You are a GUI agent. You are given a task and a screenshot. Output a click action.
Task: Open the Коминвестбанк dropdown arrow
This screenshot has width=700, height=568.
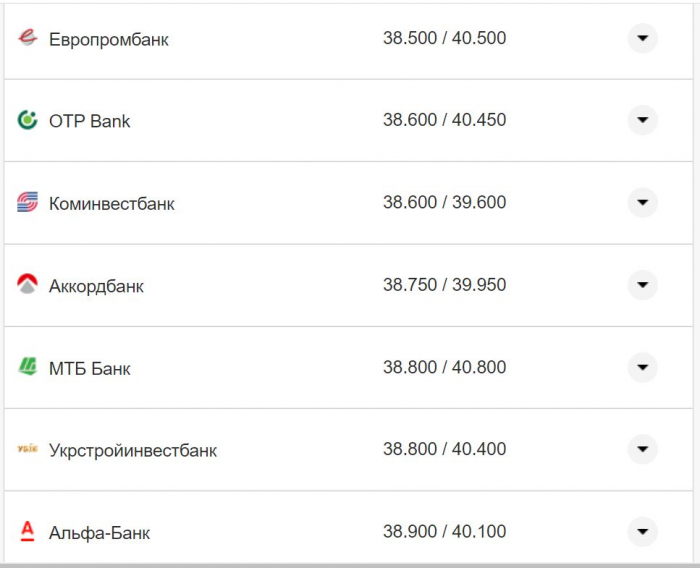(642, 203)
